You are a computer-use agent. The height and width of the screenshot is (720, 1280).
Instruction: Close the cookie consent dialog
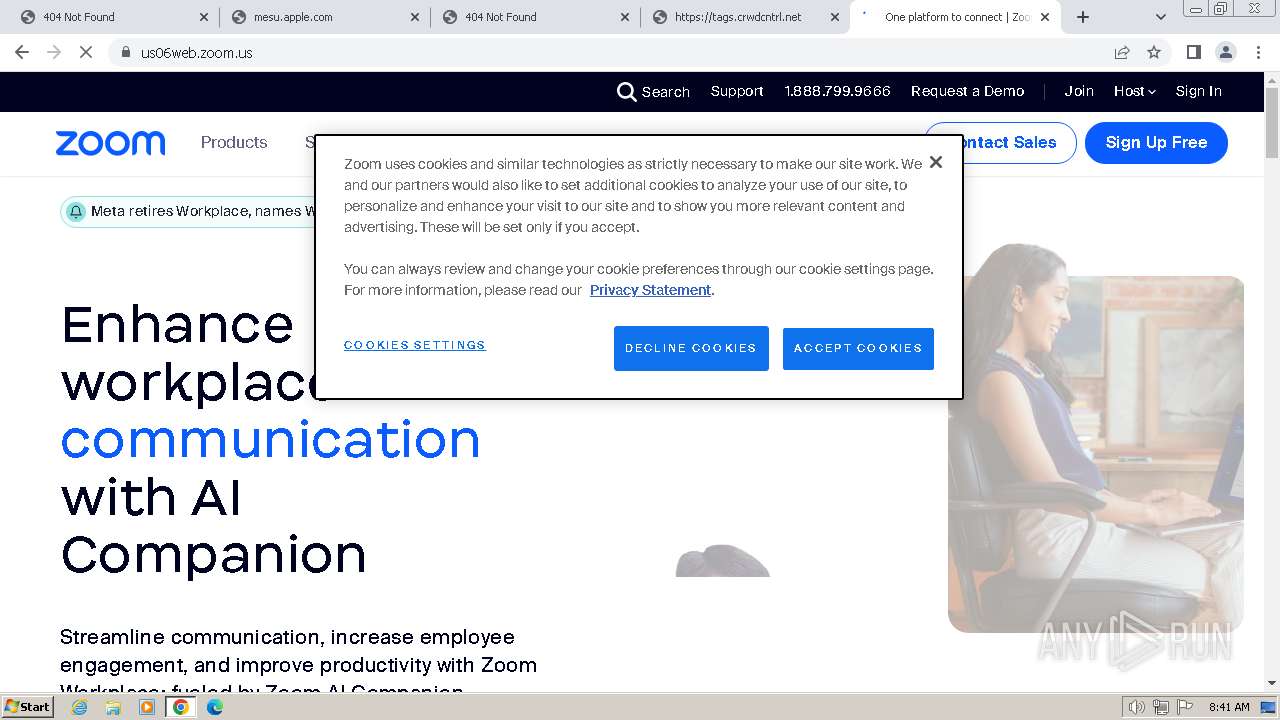(x=935, y=162)
